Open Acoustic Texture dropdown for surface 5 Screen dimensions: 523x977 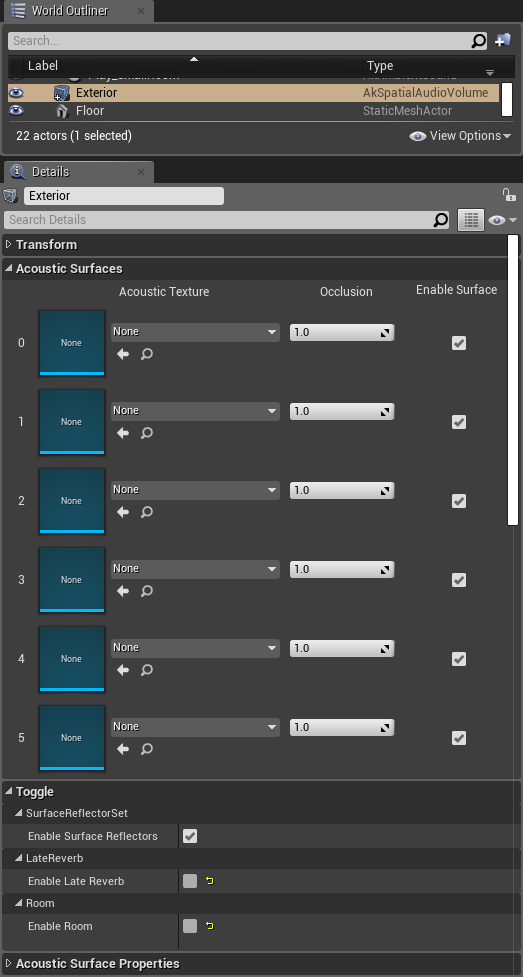click(x=195, y=727)
